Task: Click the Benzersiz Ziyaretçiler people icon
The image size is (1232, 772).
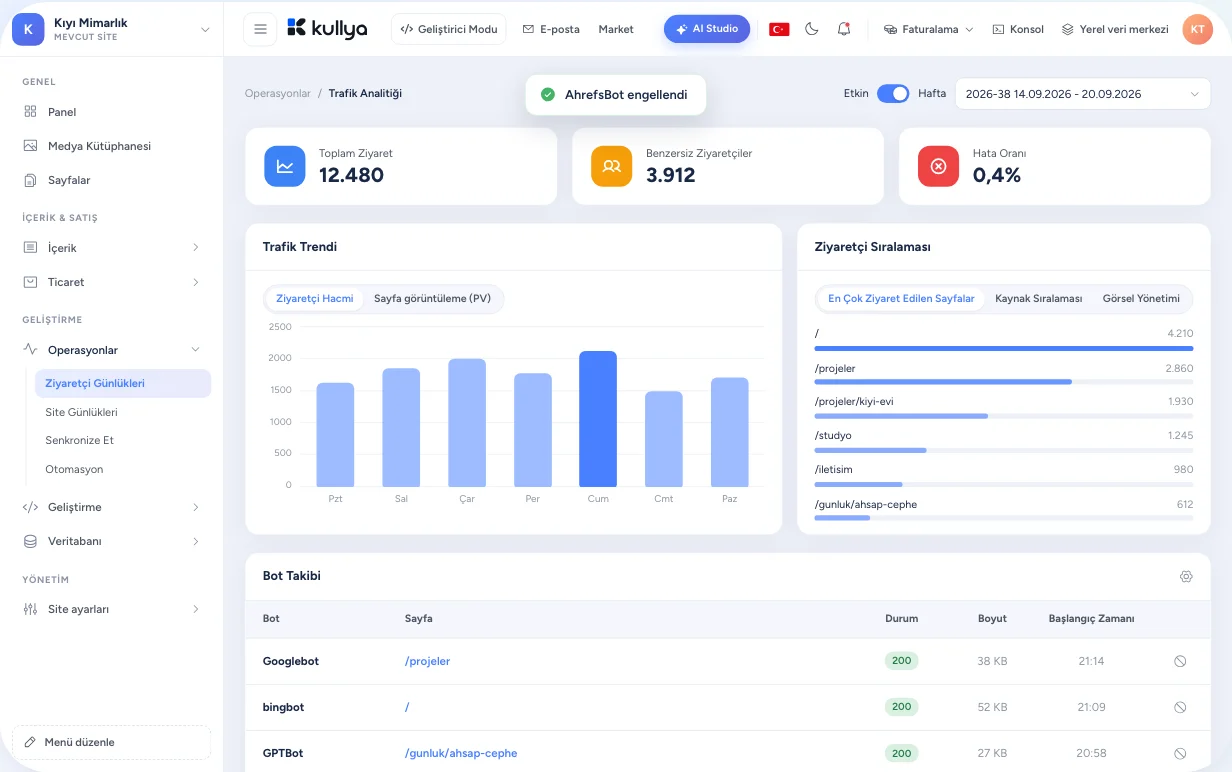Action: (612, 166)
